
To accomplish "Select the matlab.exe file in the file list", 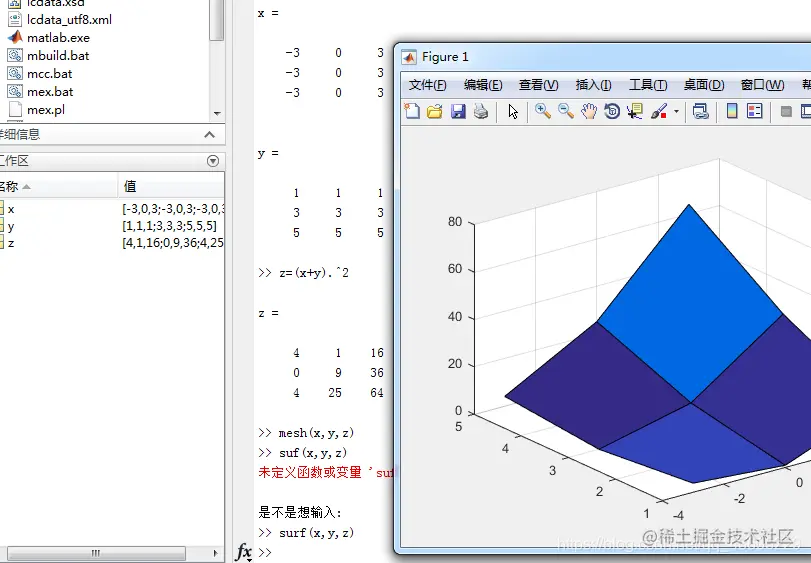I will point(58,38).
